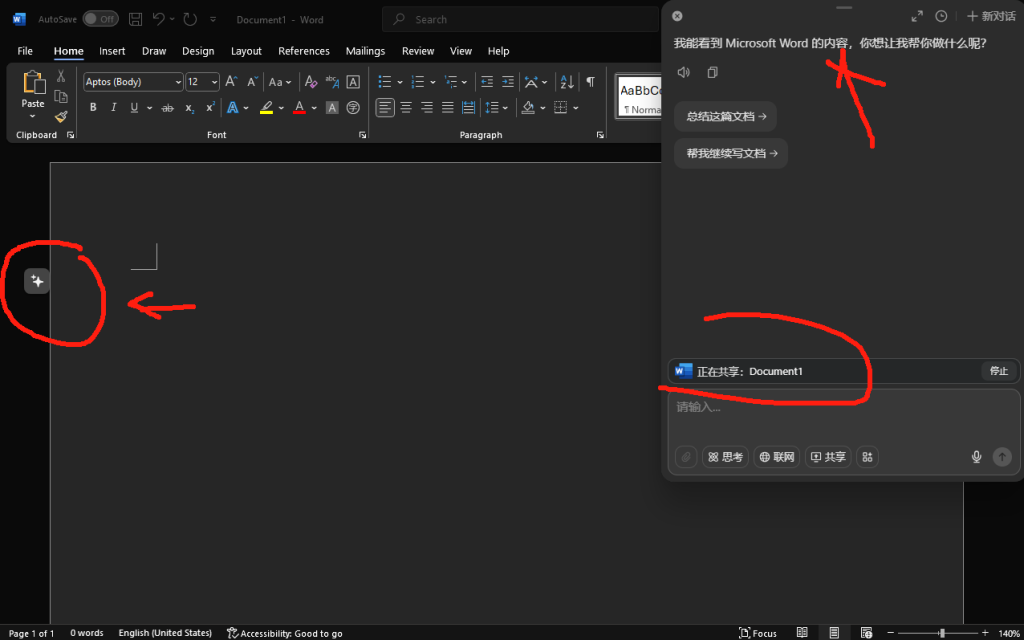The image size is (1024, 640).
Task: Decrease font size with the smaller A icon
Action: (x=253, y=82)
